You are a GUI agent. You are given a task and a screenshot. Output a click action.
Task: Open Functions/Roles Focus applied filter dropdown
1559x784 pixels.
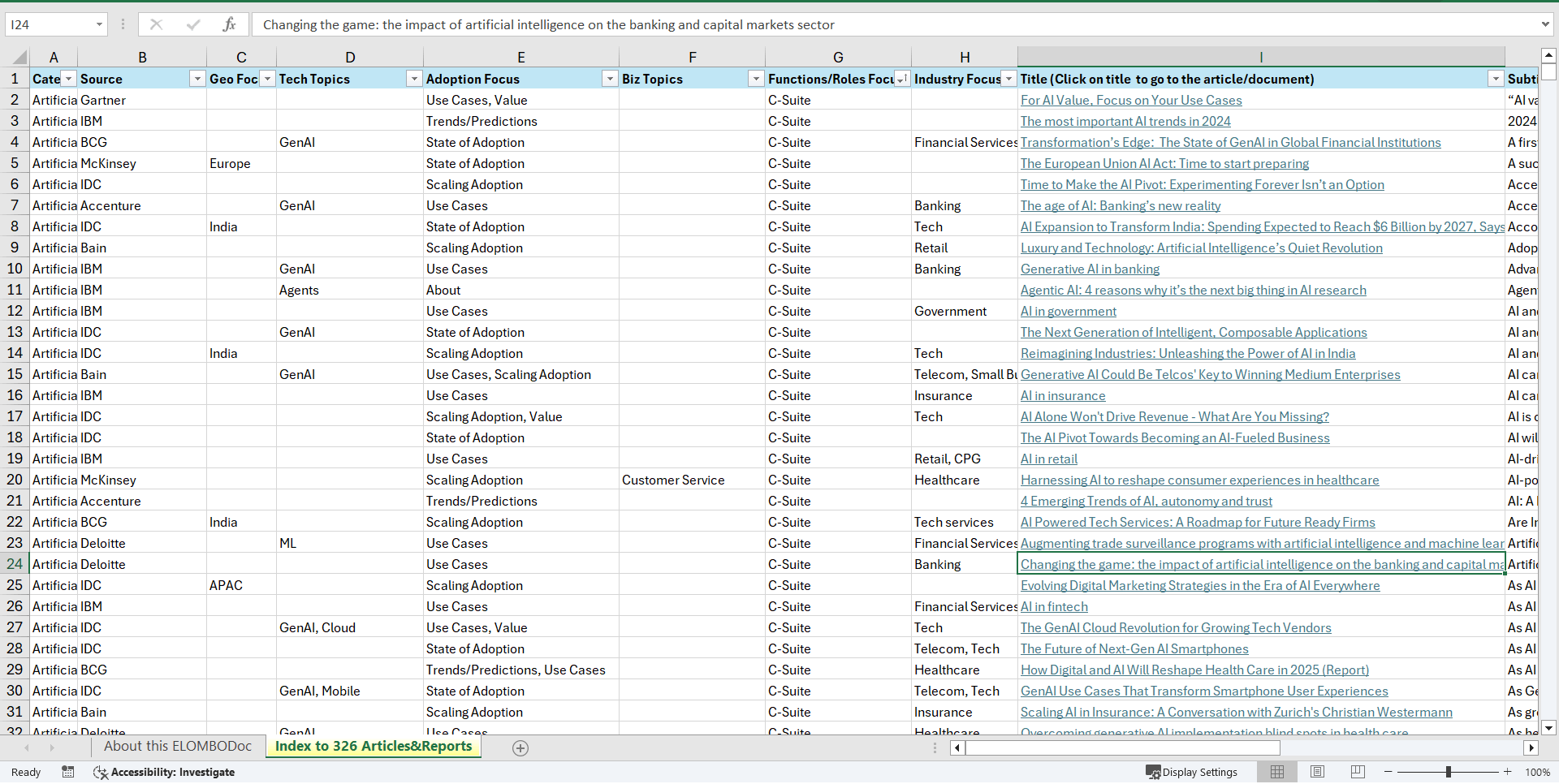pyautogui.click(x=901, y=79)
